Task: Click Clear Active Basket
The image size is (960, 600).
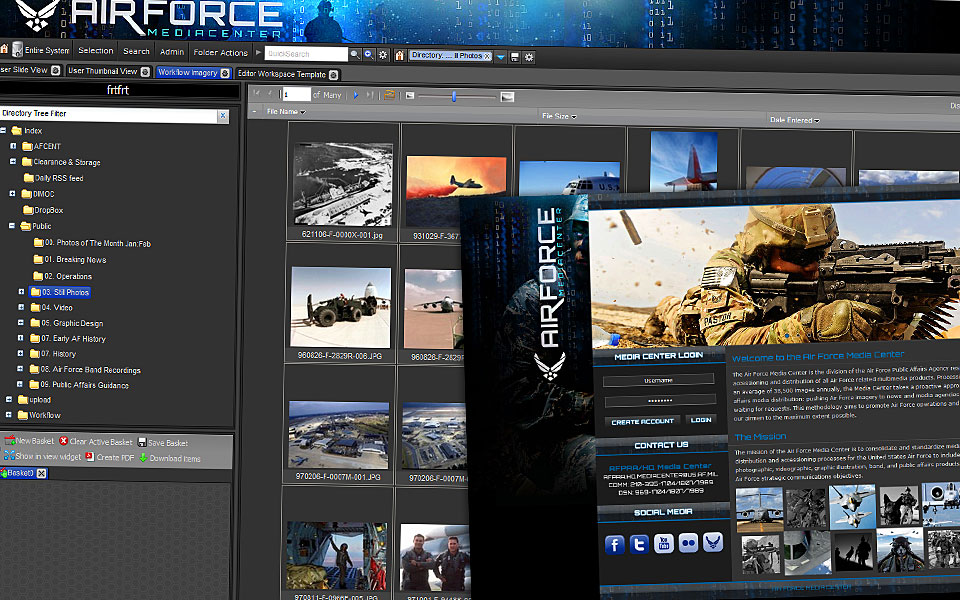Action: pyautogui.click(x=96, y=441)
